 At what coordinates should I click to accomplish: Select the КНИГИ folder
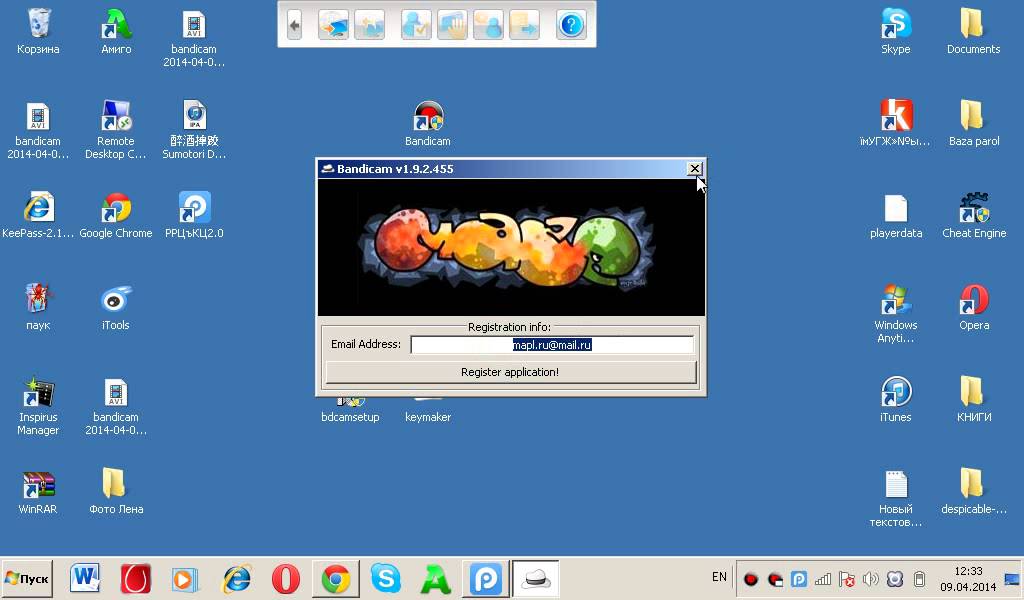974,400
